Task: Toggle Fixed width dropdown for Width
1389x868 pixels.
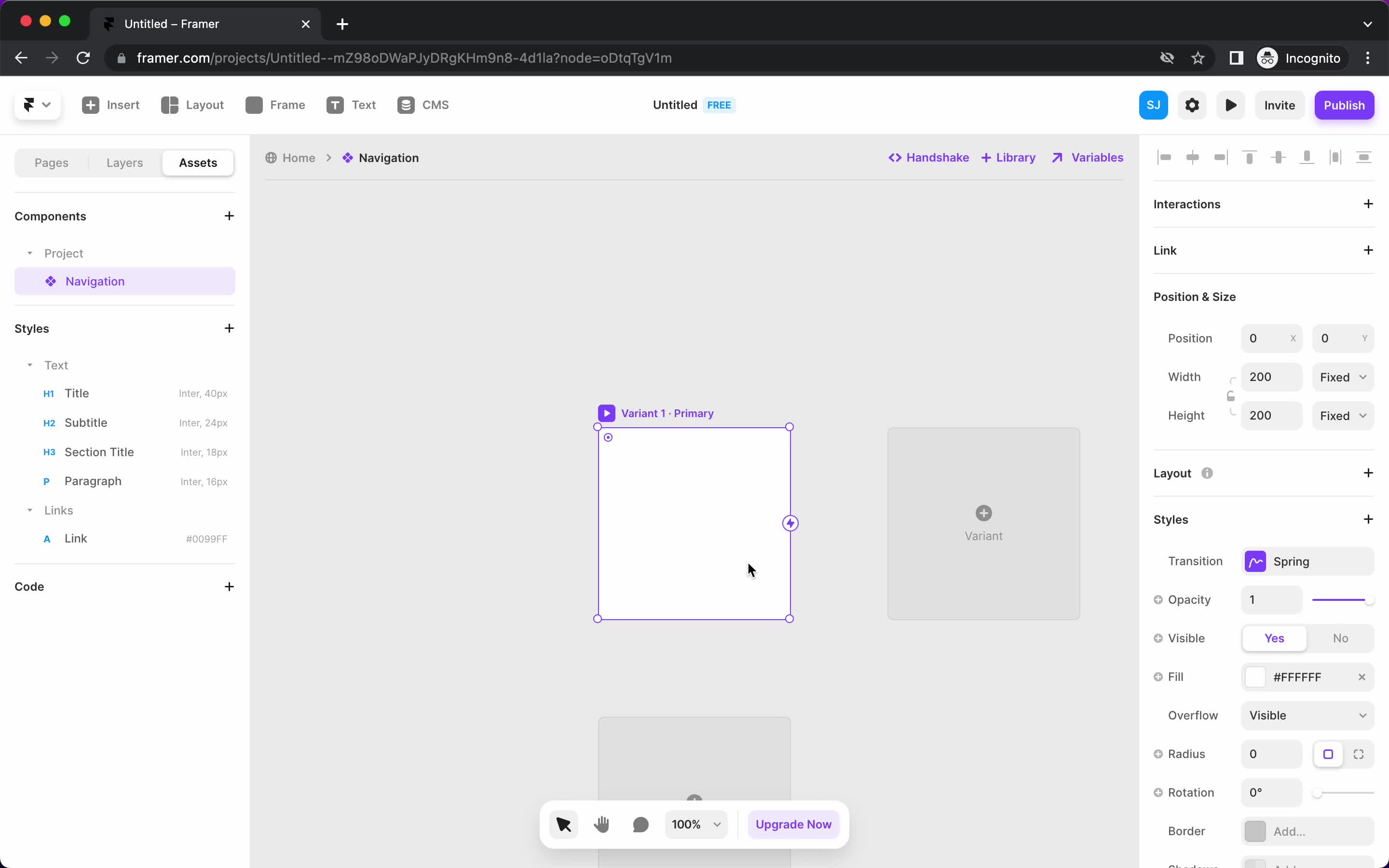Action: coord(1344,377)
